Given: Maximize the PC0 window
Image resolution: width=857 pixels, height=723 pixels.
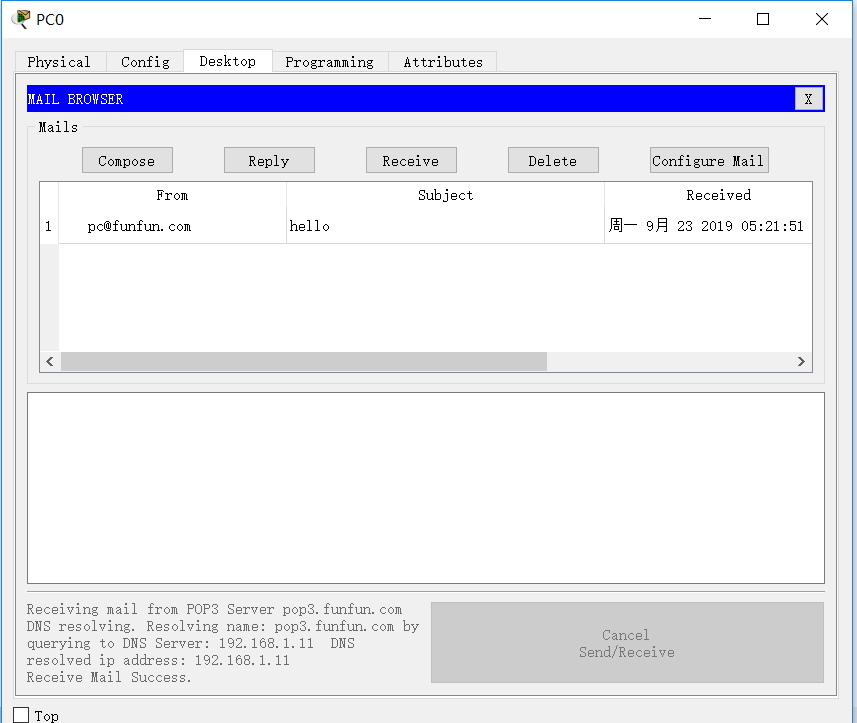Looking at the screenshot, I should click(x=763, y=19).
